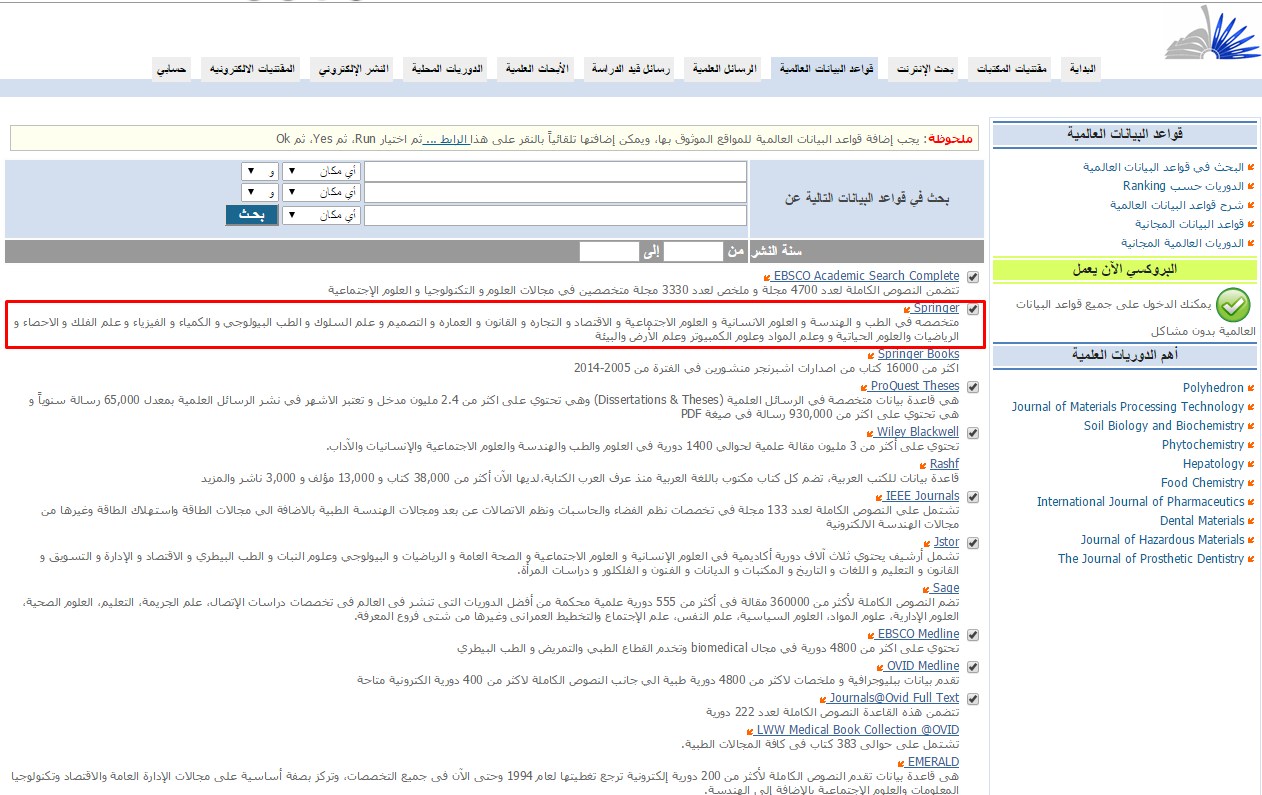Open the Sage database link
This screenshot has width=1262, height=795.
tap(944, 588)
